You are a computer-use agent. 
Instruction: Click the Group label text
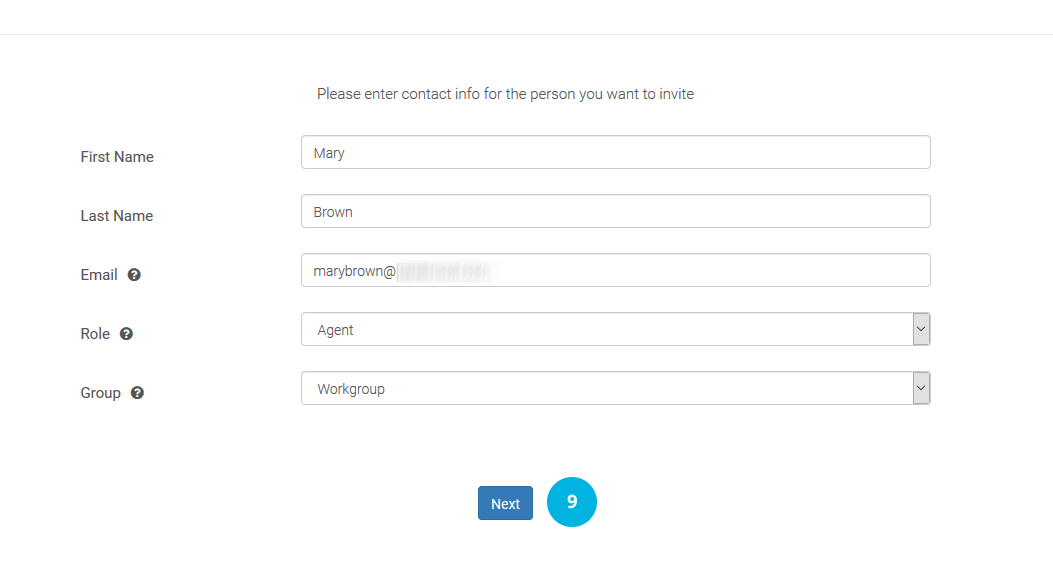tap(101, 393)
